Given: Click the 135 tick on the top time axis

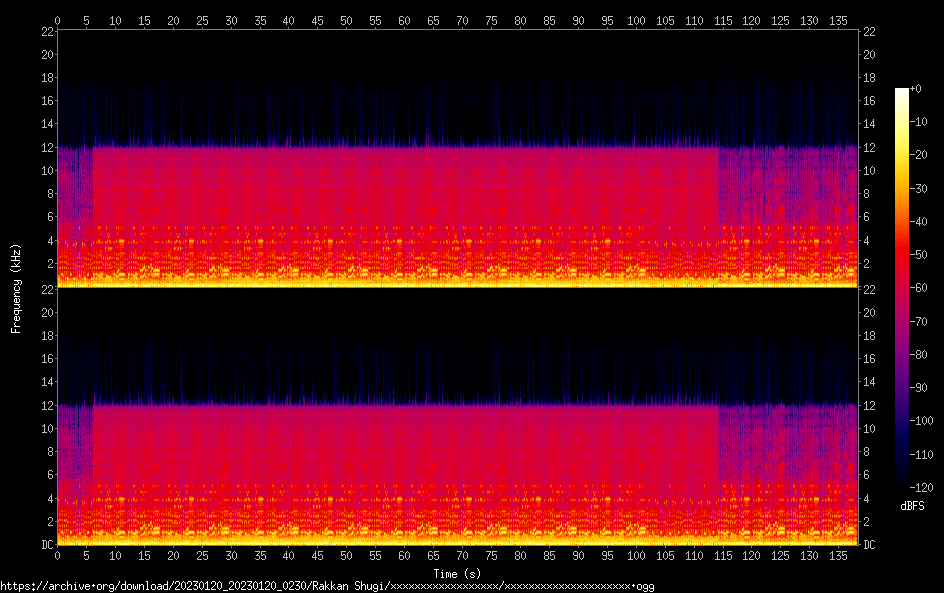Looking at the screenshot, I should click(x=838, y=19).
